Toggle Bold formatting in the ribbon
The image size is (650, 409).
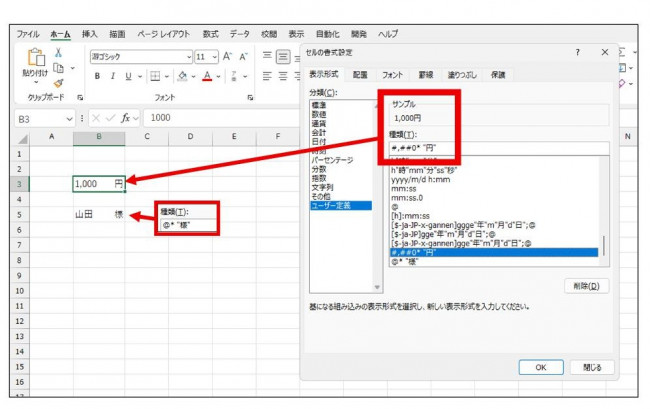tap(98, 76)
